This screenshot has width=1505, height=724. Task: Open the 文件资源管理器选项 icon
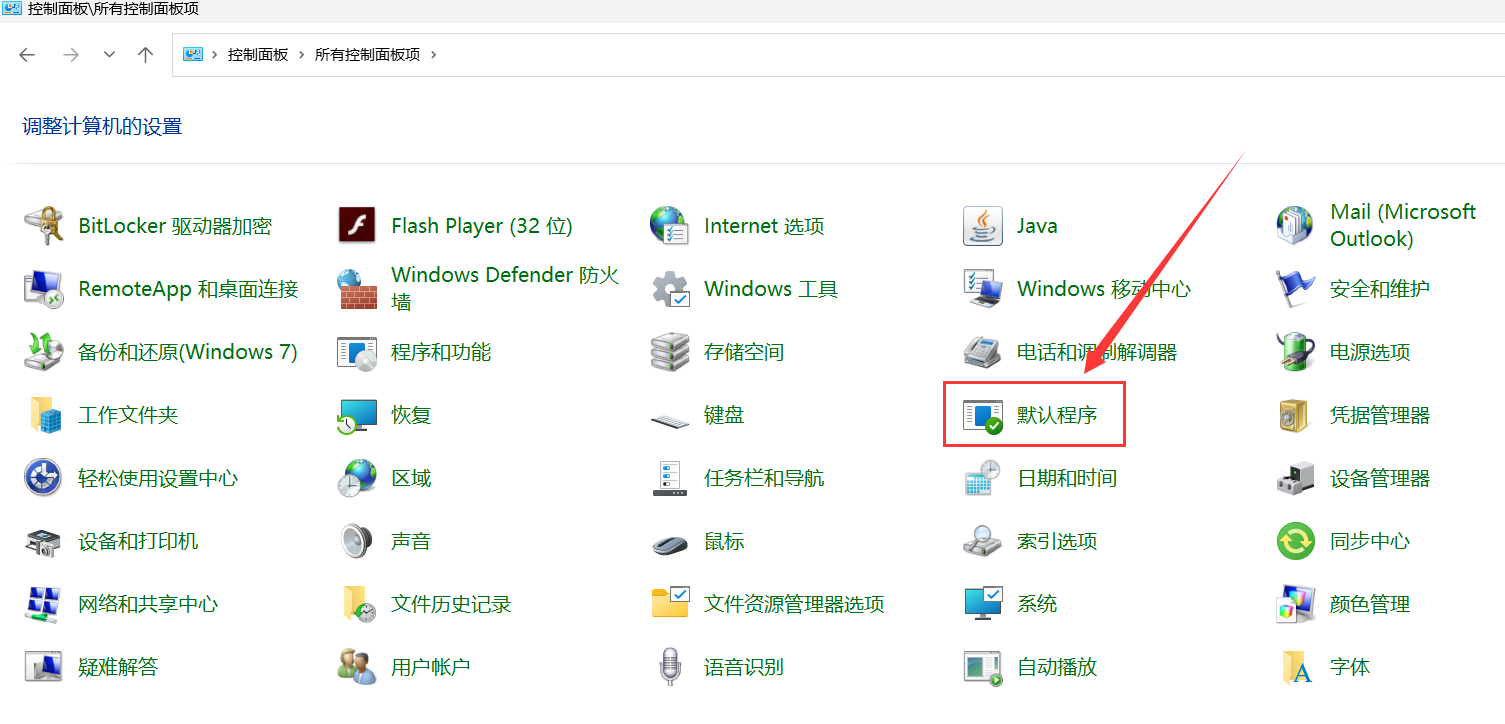coord(669,602)
